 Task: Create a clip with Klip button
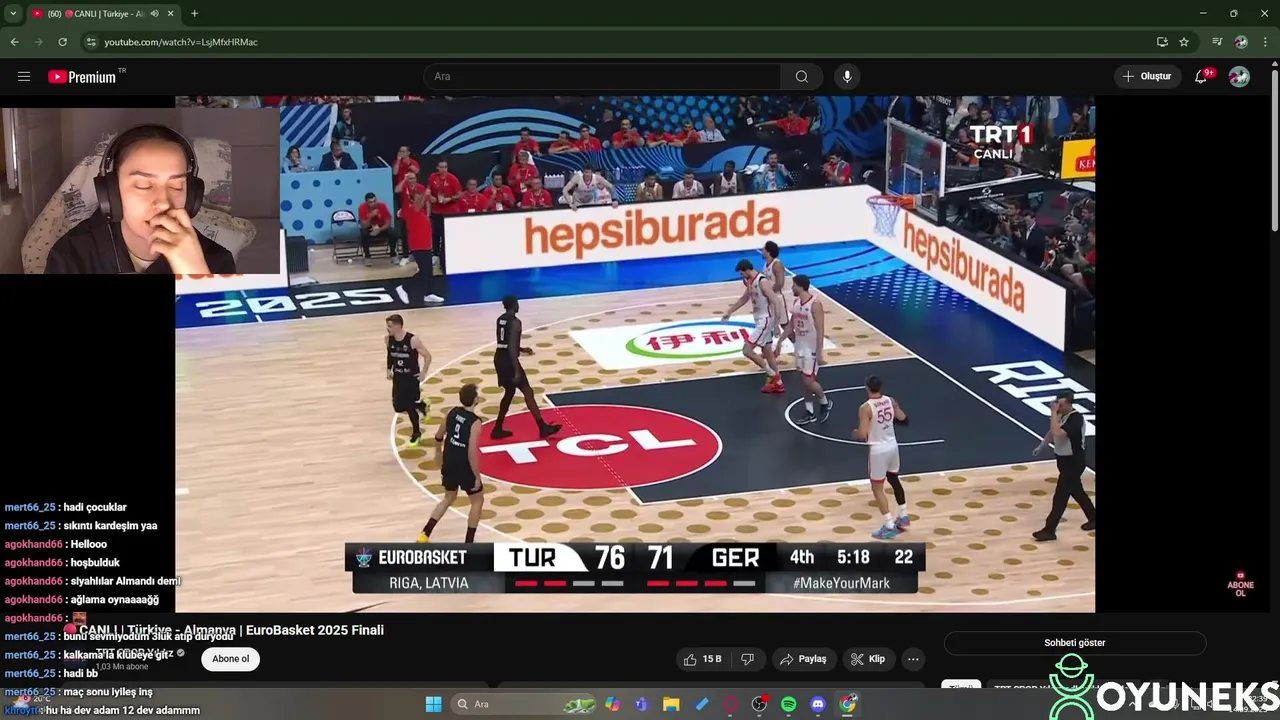(868, 659)
